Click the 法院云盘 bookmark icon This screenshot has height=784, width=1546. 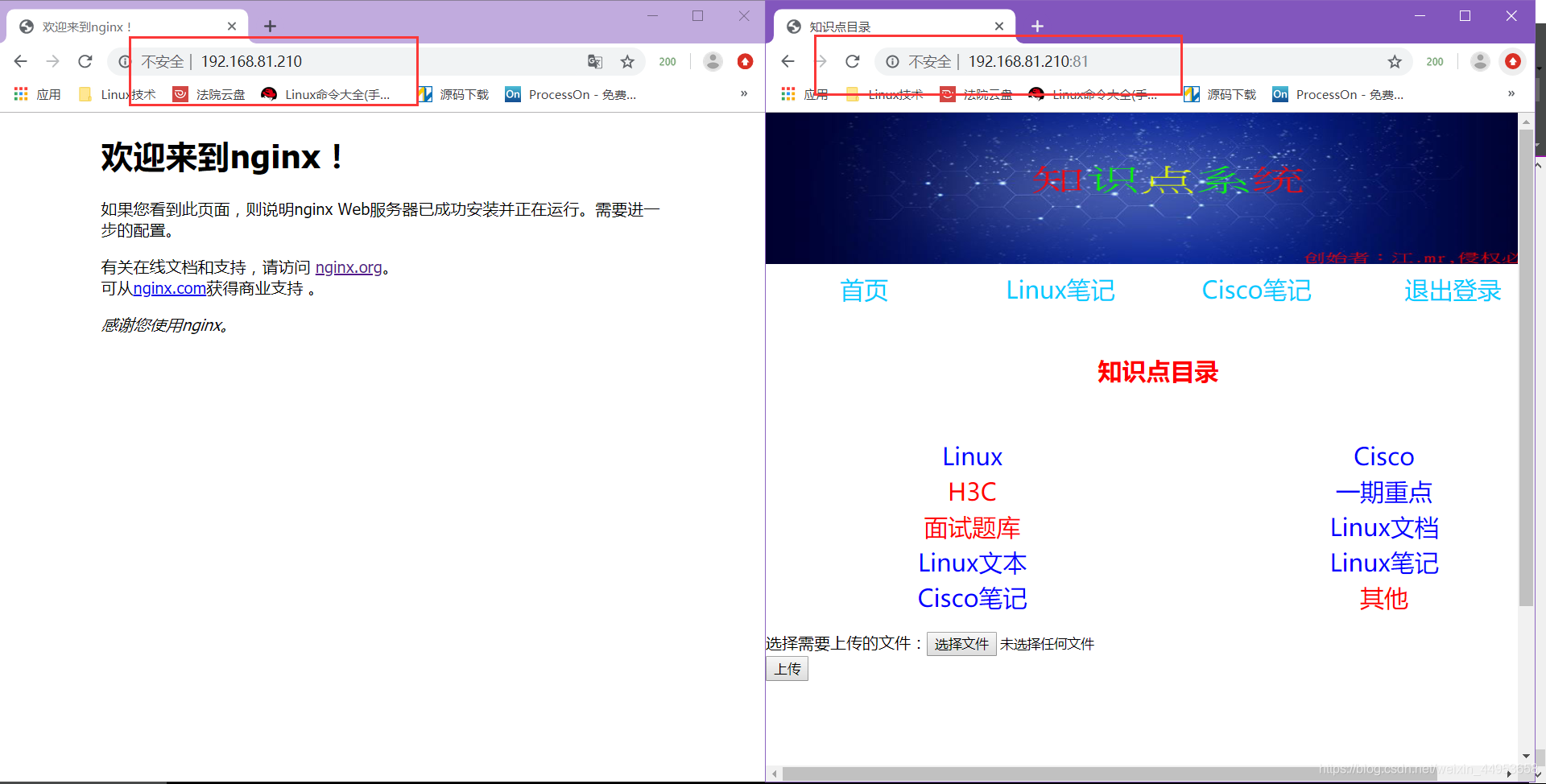click(x=180, y=94)
